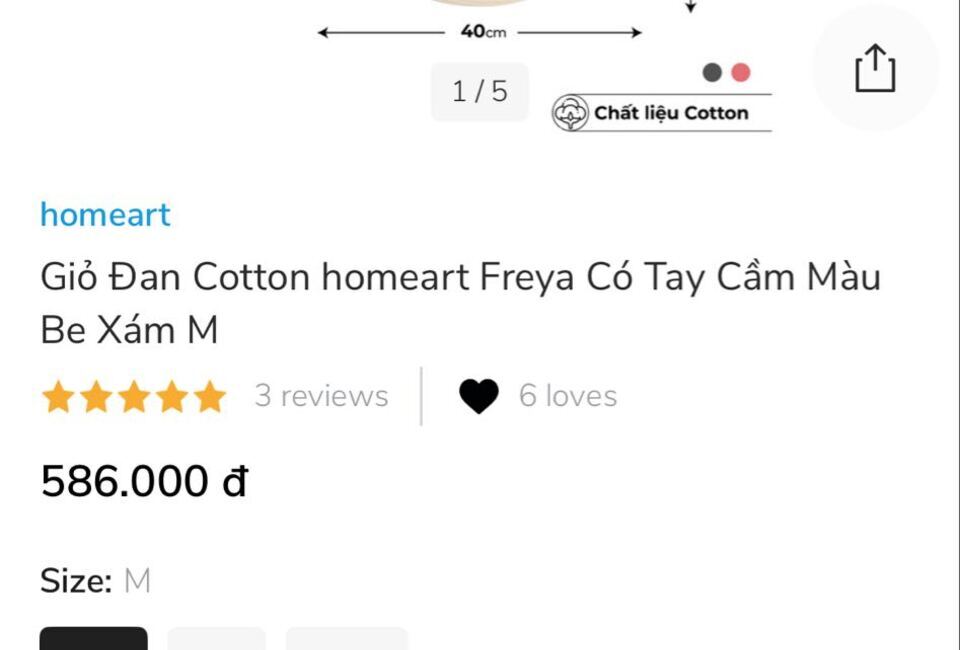Viewport: 960px width, 650px height.
Task: Click the fifth rating star
Action: point(210,396)
